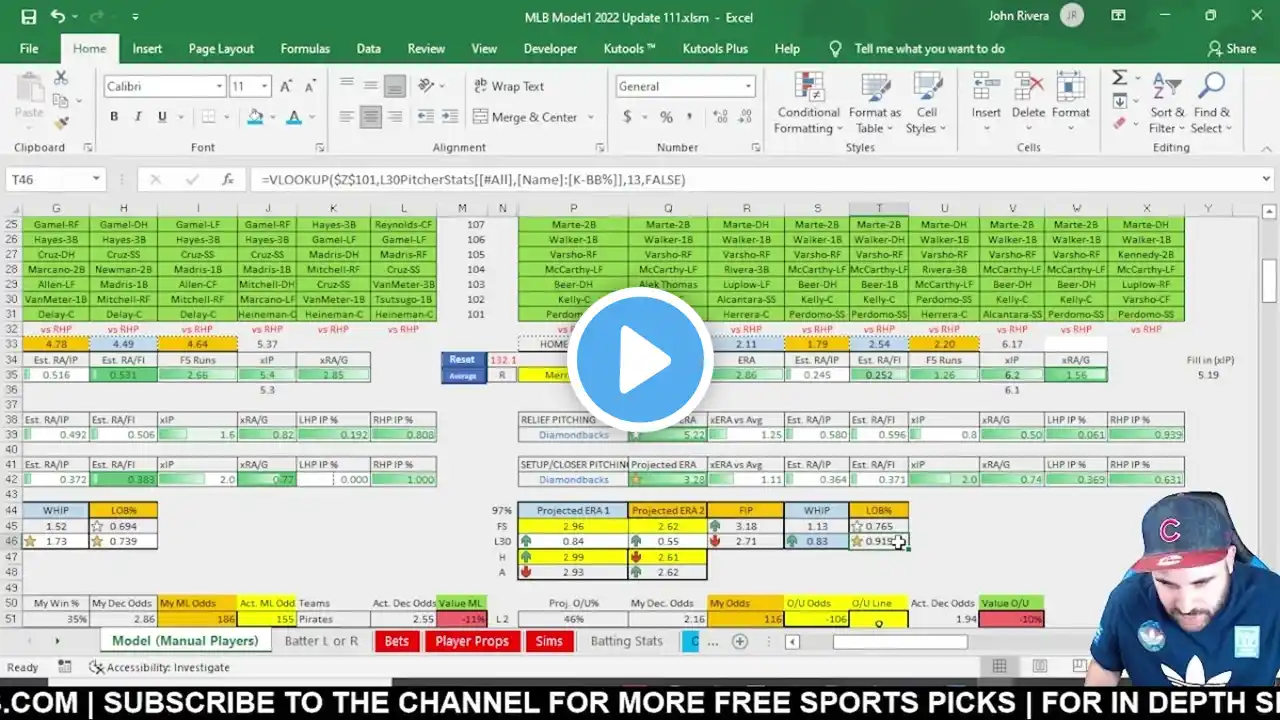Click the Clear eraser icon
This screenshot has width=1280, height=720.
click(1120, 123)
